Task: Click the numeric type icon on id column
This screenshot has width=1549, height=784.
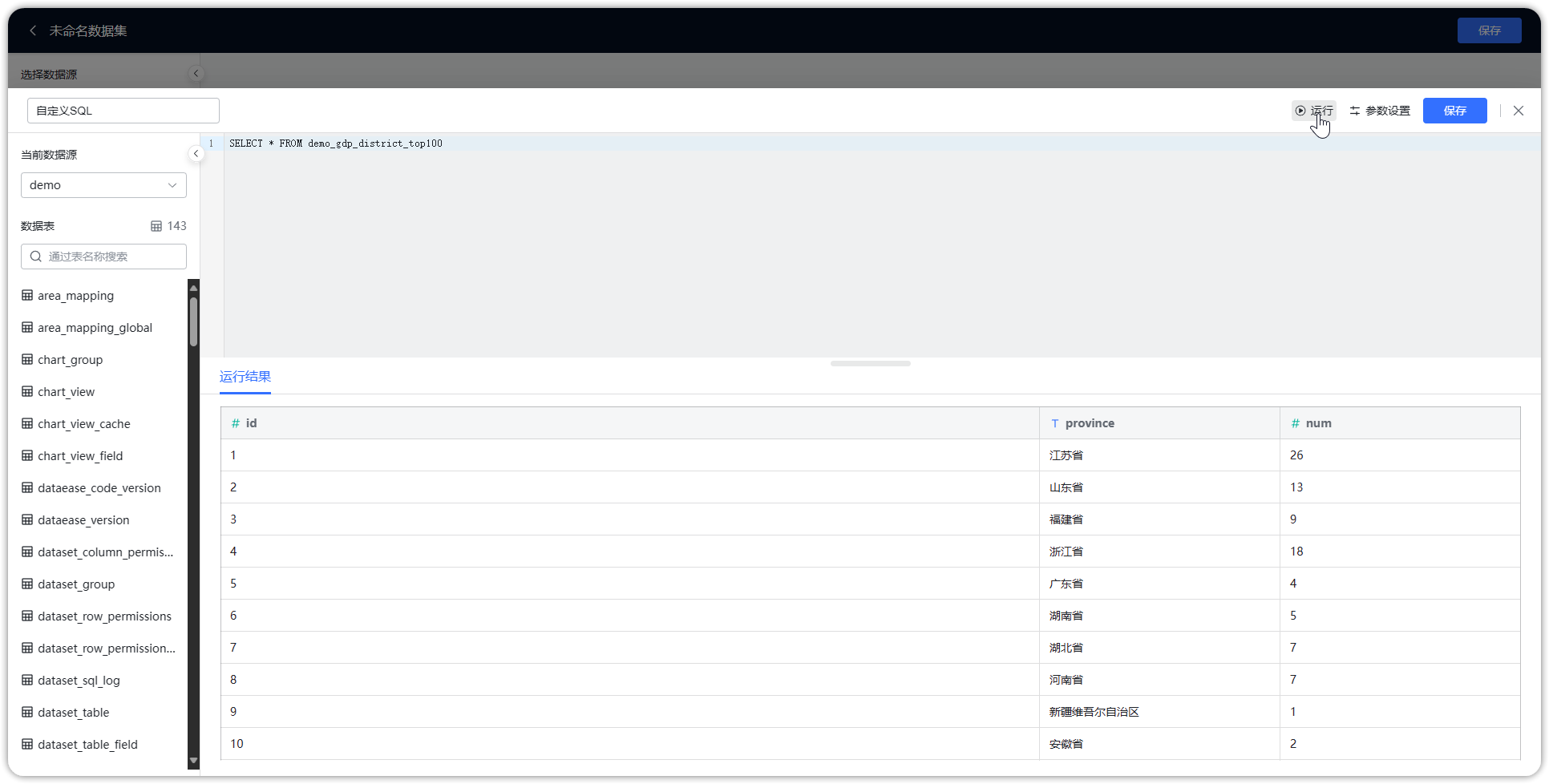Action: pyautogui.click(x=235, y=422)
